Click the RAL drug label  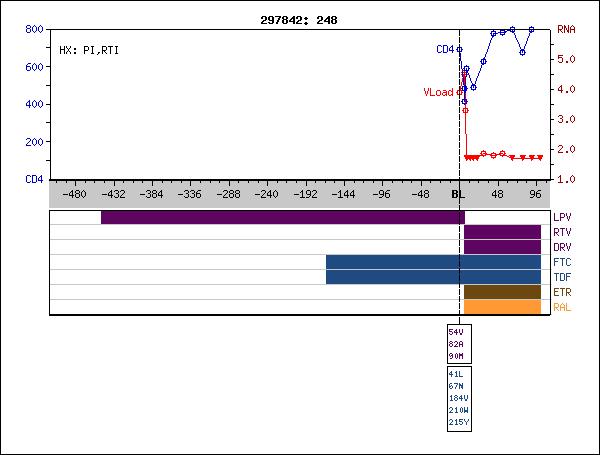[562, 307]
